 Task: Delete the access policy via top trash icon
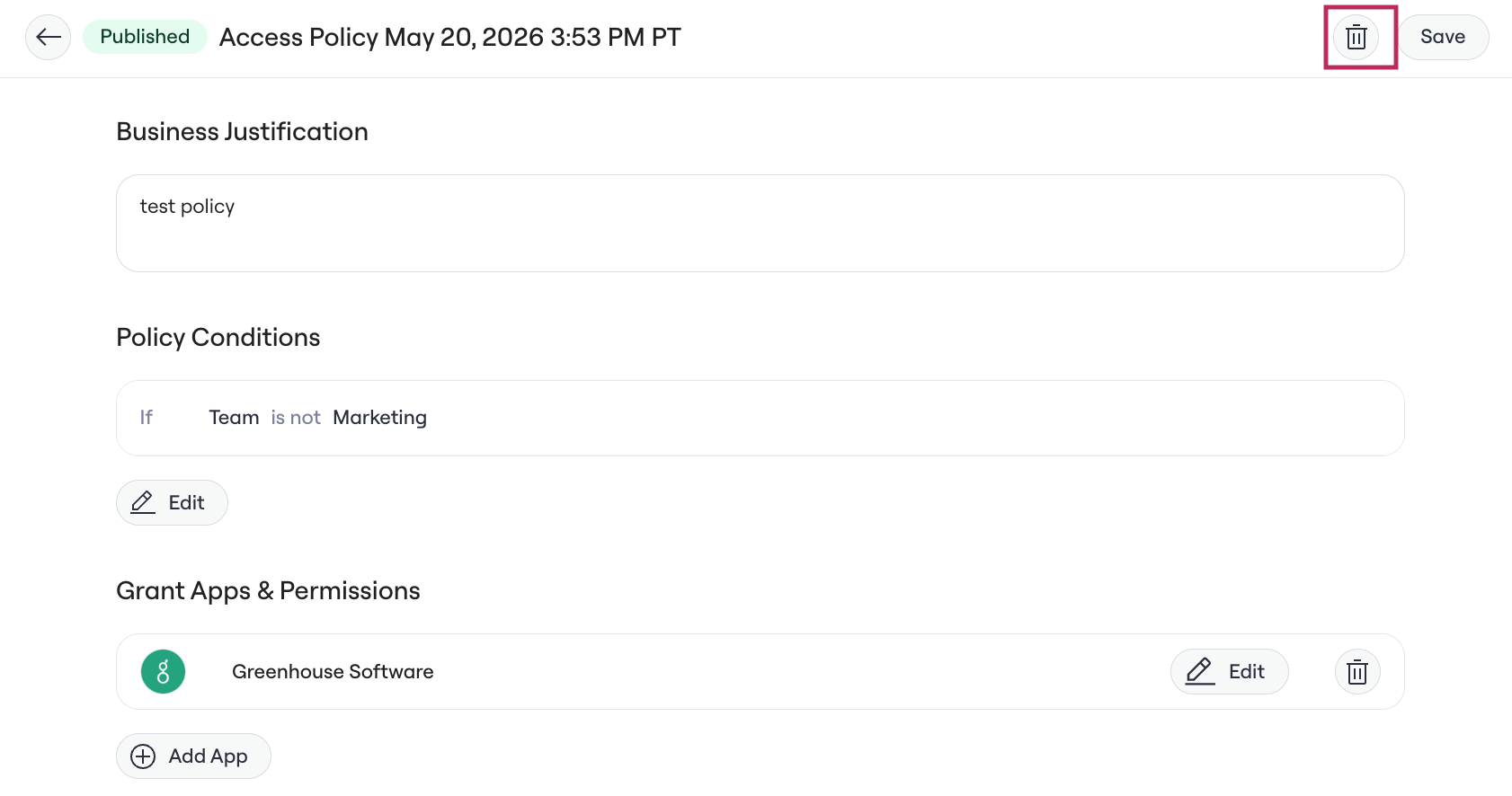tap(1356, 37)
